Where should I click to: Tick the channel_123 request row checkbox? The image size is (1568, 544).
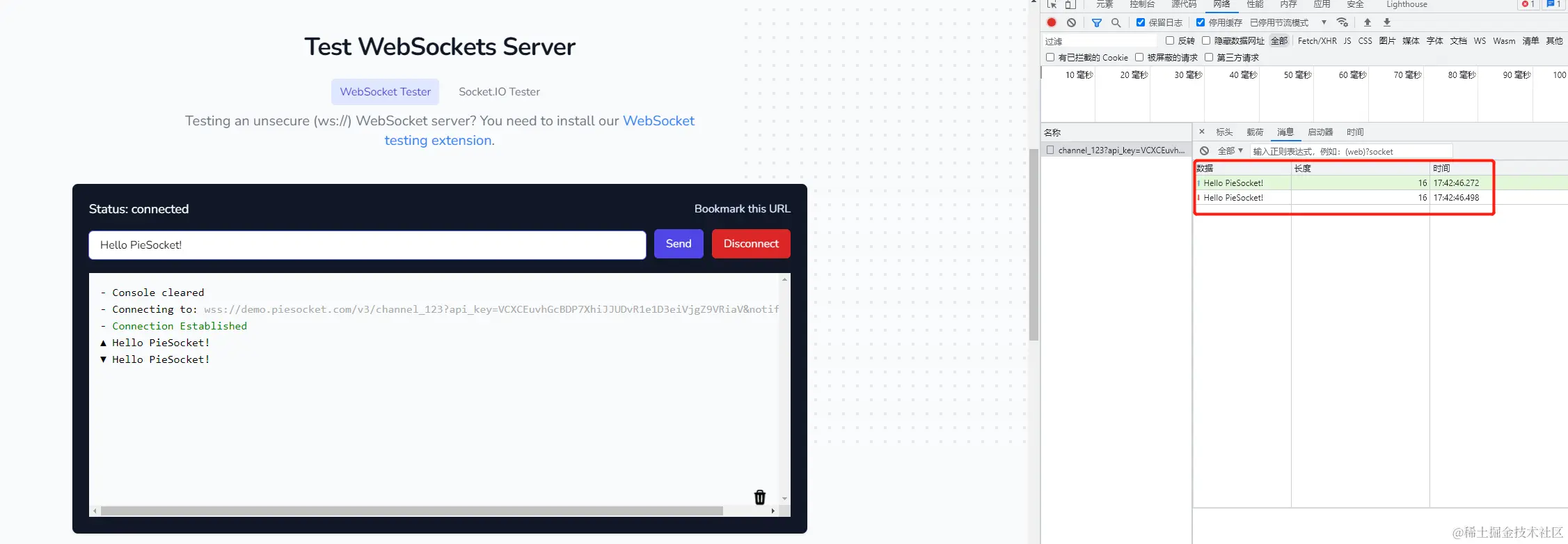(x=1050, y=150)
